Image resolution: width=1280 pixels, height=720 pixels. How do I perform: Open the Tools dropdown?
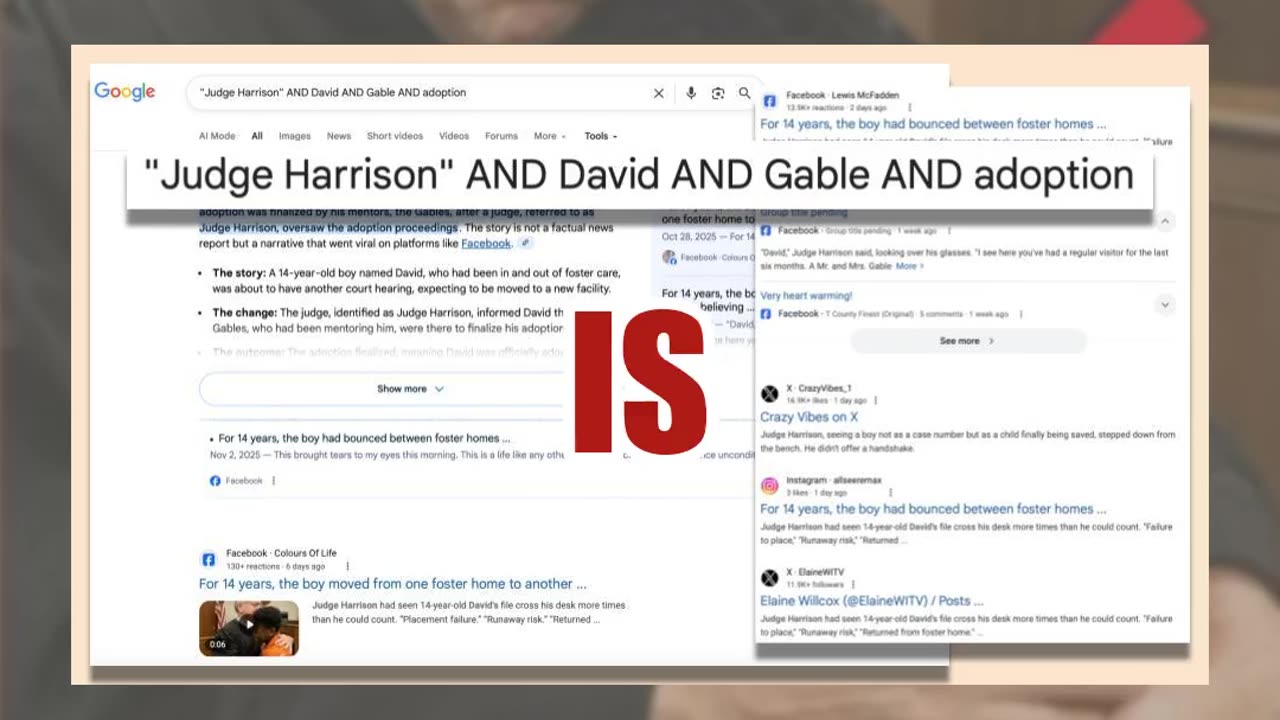(x=601, y=136)
